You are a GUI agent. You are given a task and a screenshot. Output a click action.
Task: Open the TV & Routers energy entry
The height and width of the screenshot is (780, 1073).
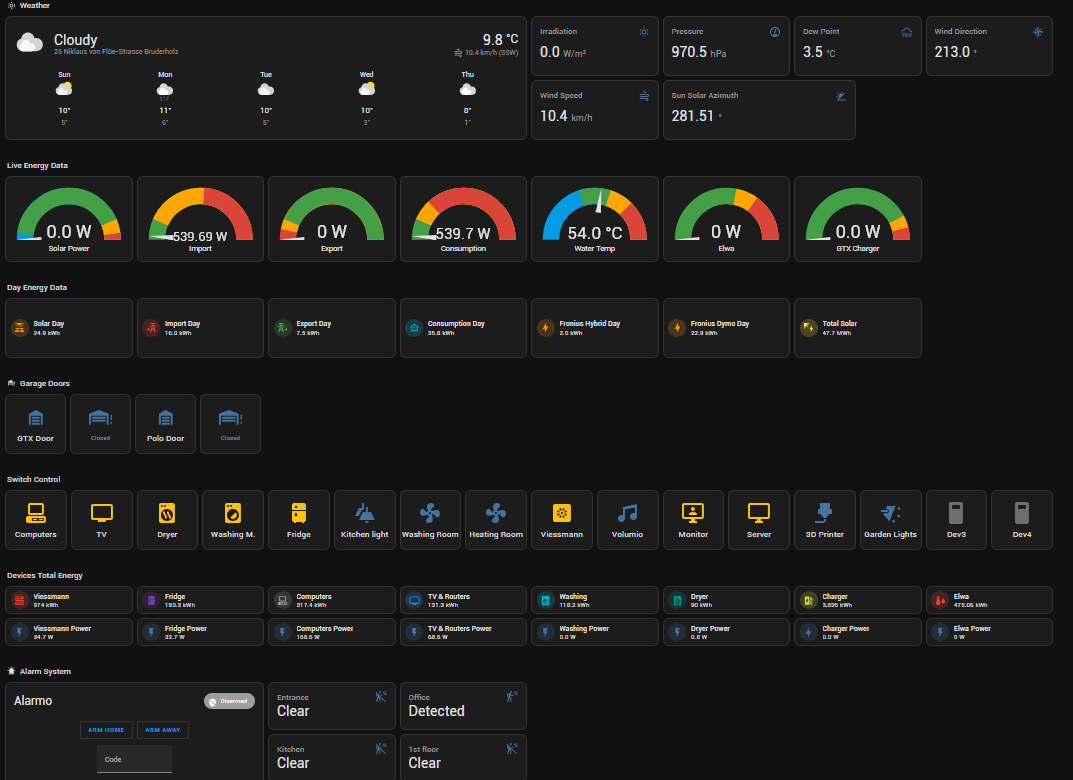coord(463,600)
